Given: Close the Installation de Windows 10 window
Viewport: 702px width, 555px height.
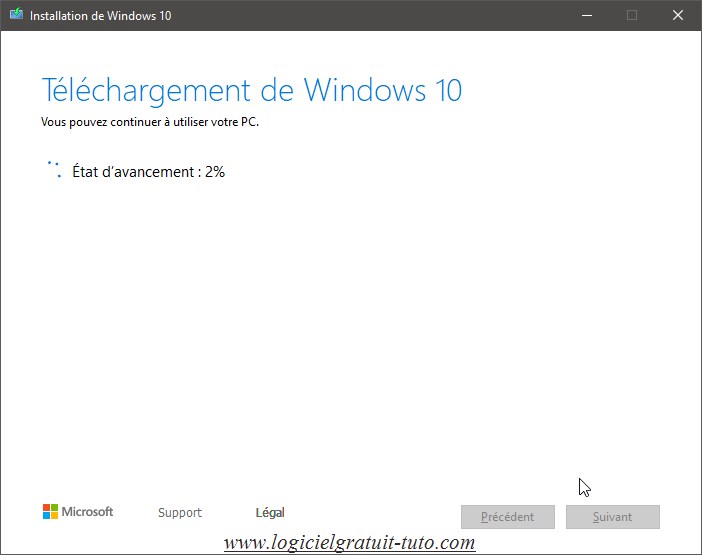Looking at the screenshot, I should click(x=678, y=15).
